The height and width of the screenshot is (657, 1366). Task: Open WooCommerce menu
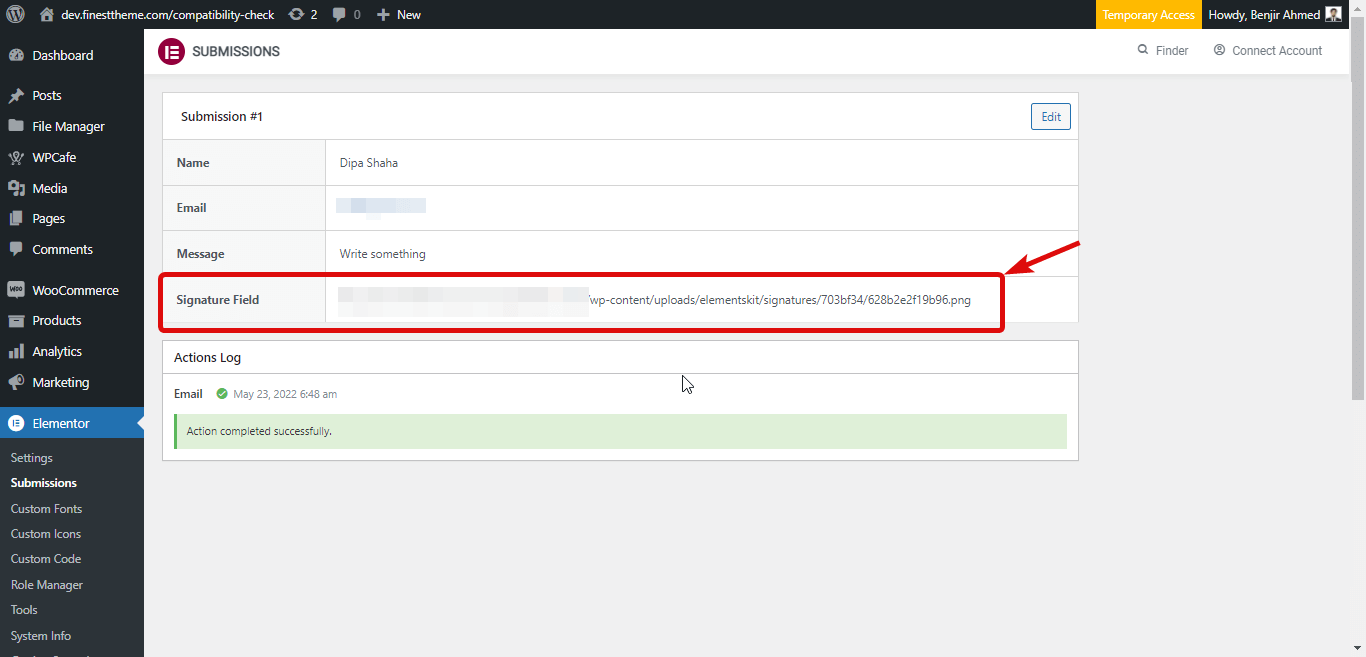pos(72,291)
